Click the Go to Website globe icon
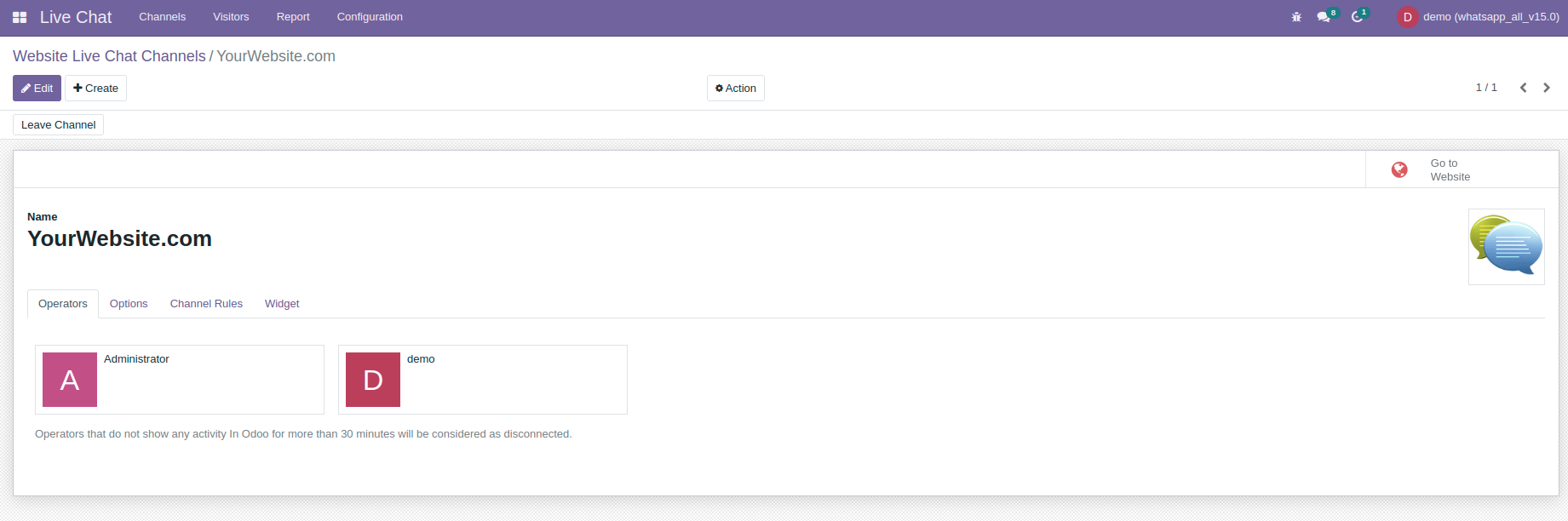Image resolution: width=1568 pixels, height=521 pixels. click(x=1399, y=170)
